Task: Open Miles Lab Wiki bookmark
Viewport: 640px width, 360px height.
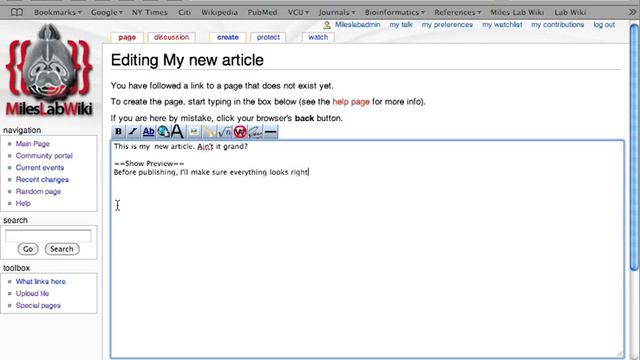Action: coord(517,12)
